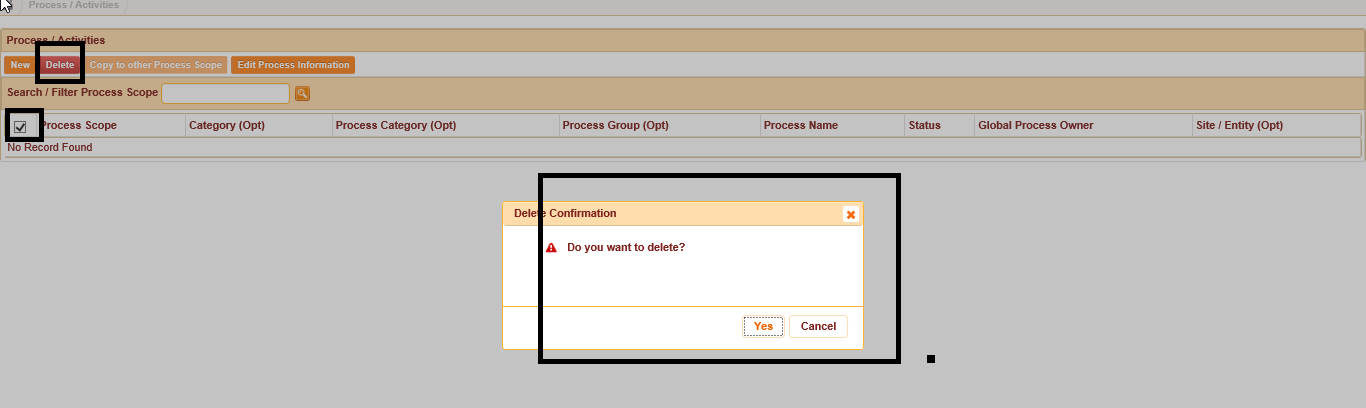This screenshot has width=1366, height=408.
Task: Open the Process / Activities breadcrumb
Action: click(74, 6)
